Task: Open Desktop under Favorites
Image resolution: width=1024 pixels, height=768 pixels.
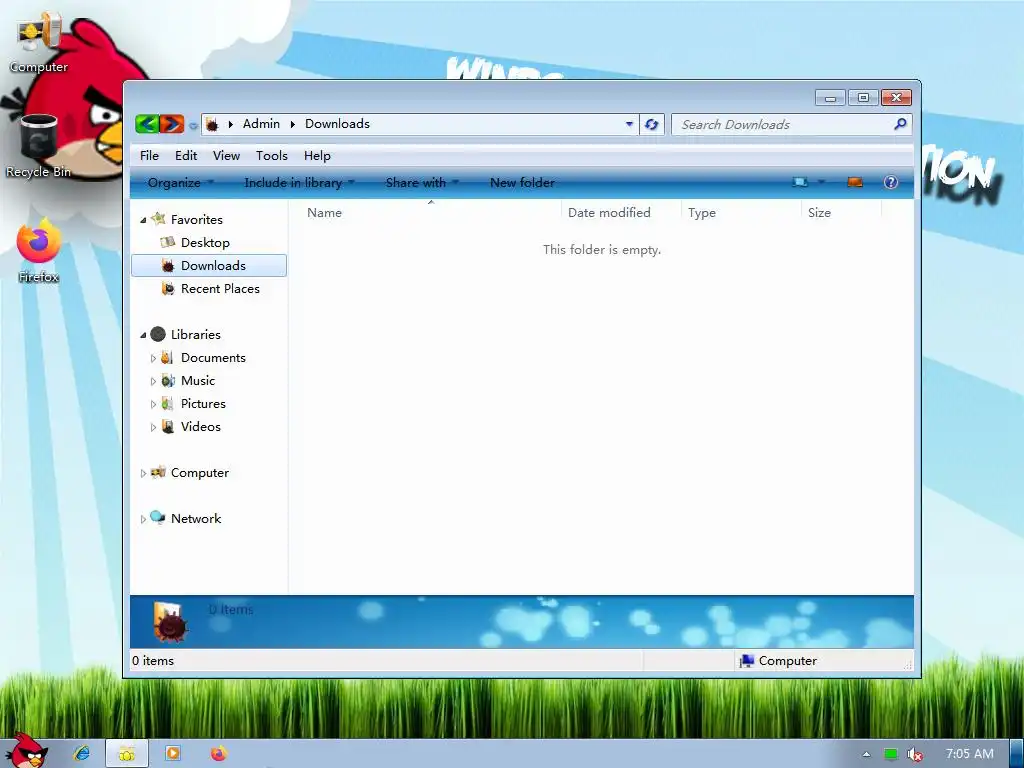Action: pos(205,242)
